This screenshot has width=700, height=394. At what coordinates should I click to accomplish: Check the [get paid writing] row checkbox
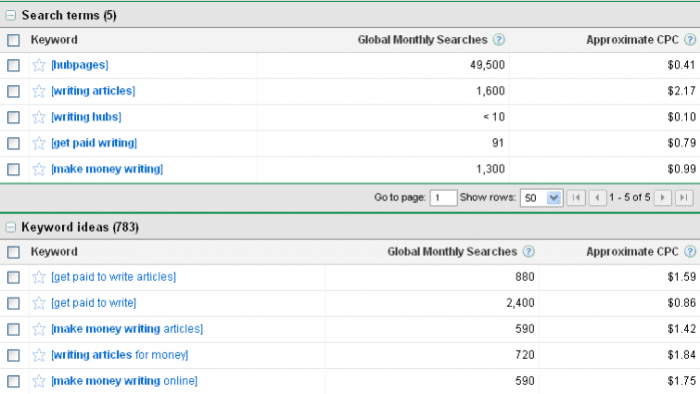tap(13, 143)
